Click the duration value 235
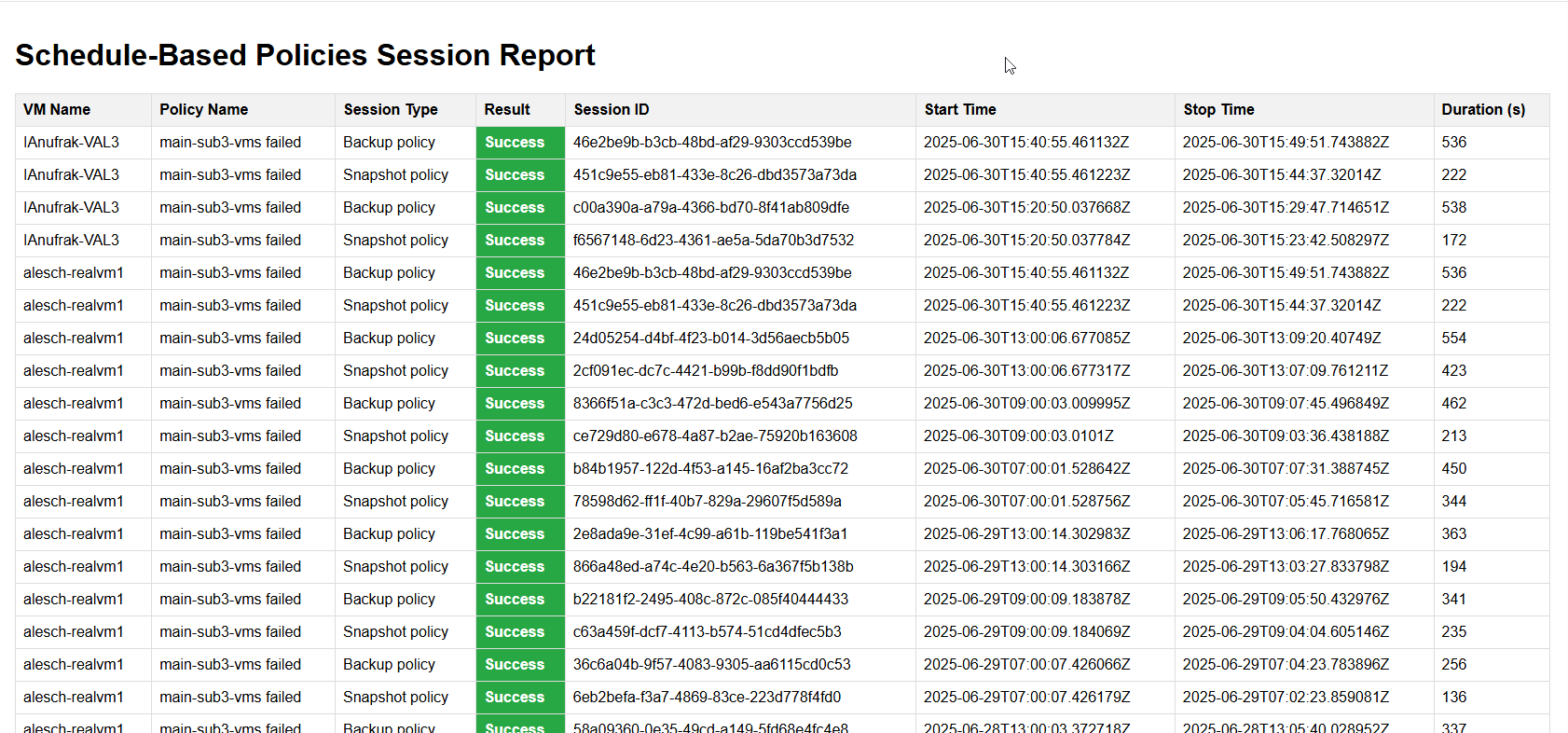 coord(1453,631)
